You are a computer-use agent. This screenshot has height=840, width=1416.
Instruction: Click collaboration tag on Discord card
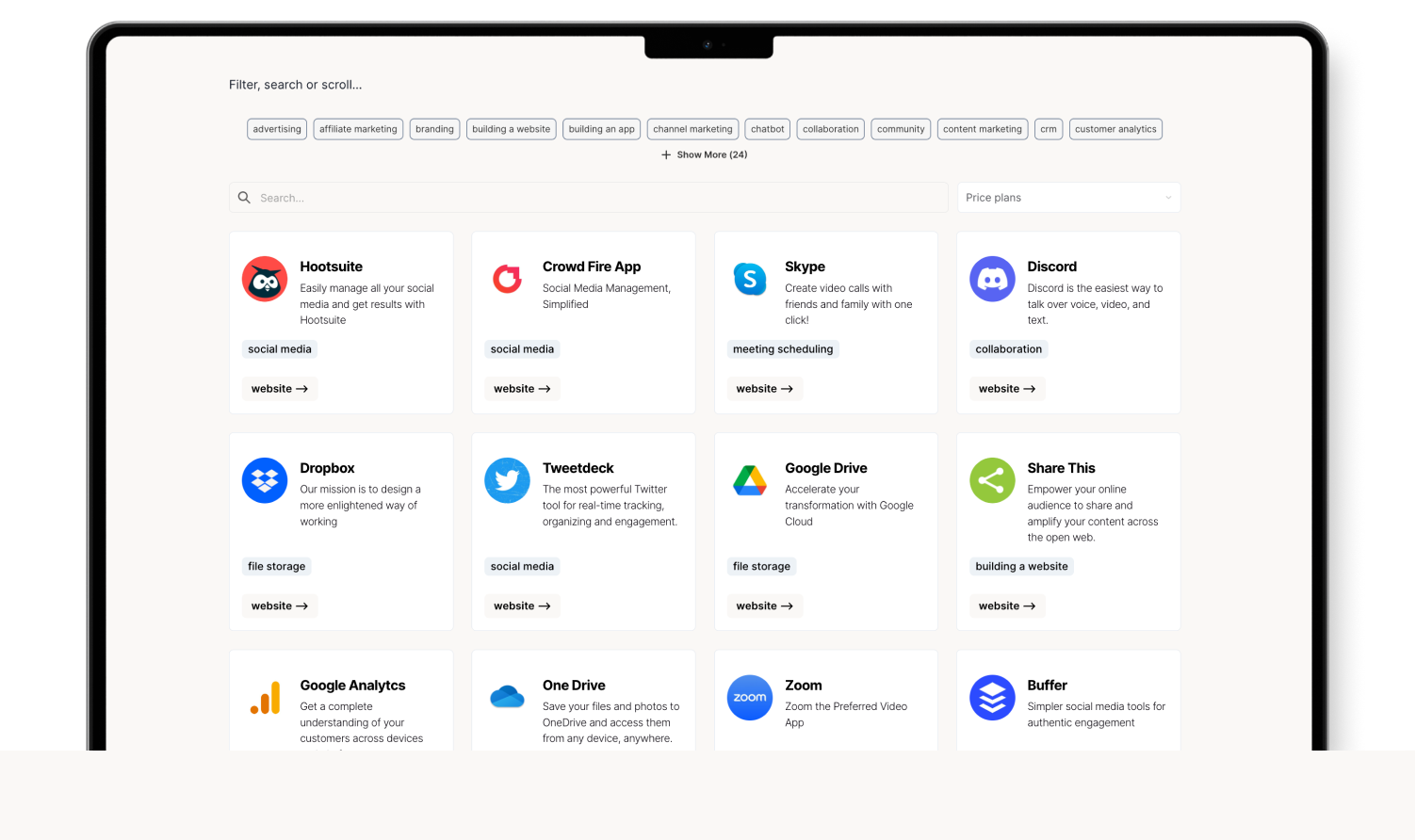[x=1009, y=349]
